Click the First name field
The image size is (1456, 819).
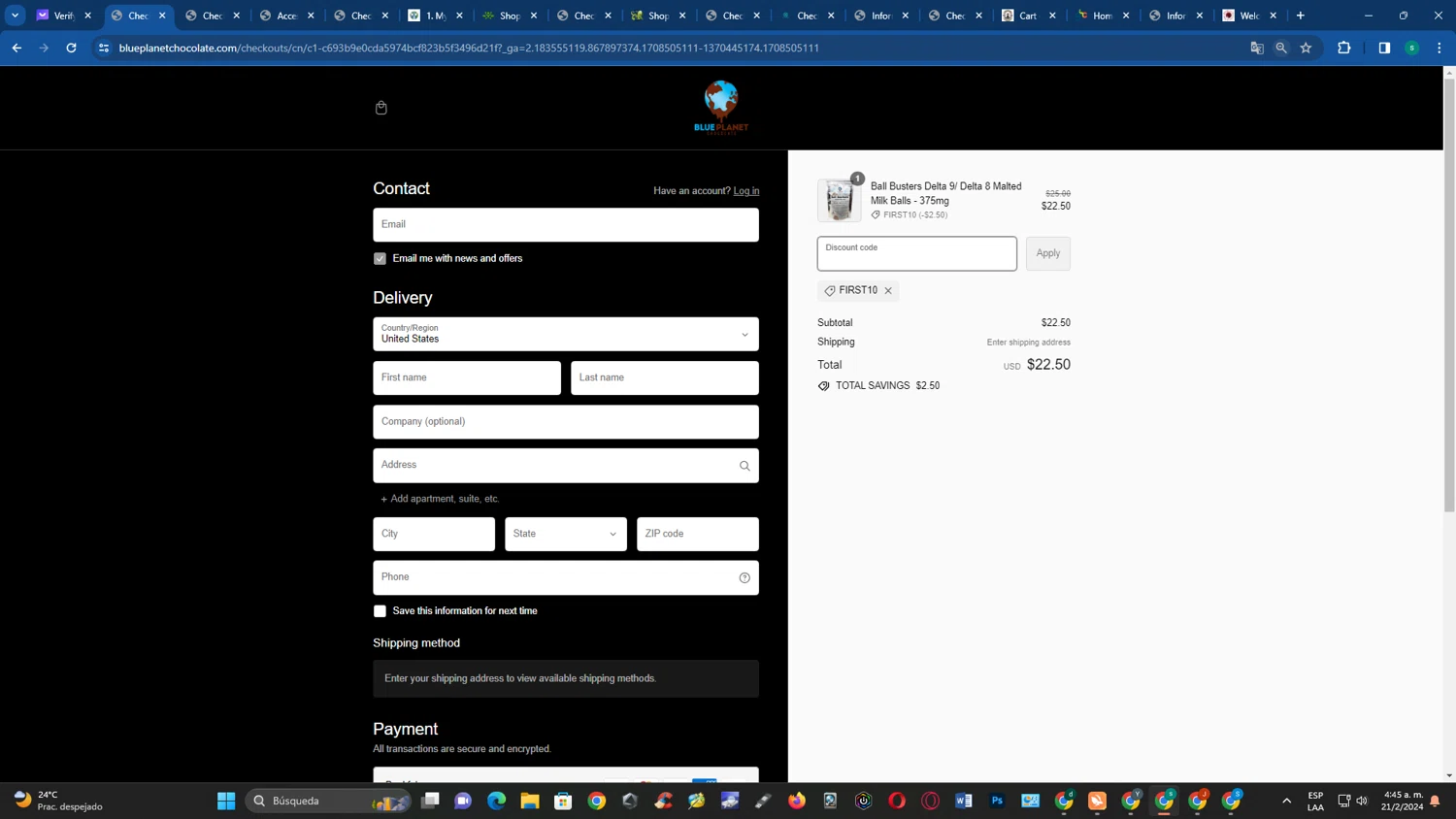click(x=467, y=377)
